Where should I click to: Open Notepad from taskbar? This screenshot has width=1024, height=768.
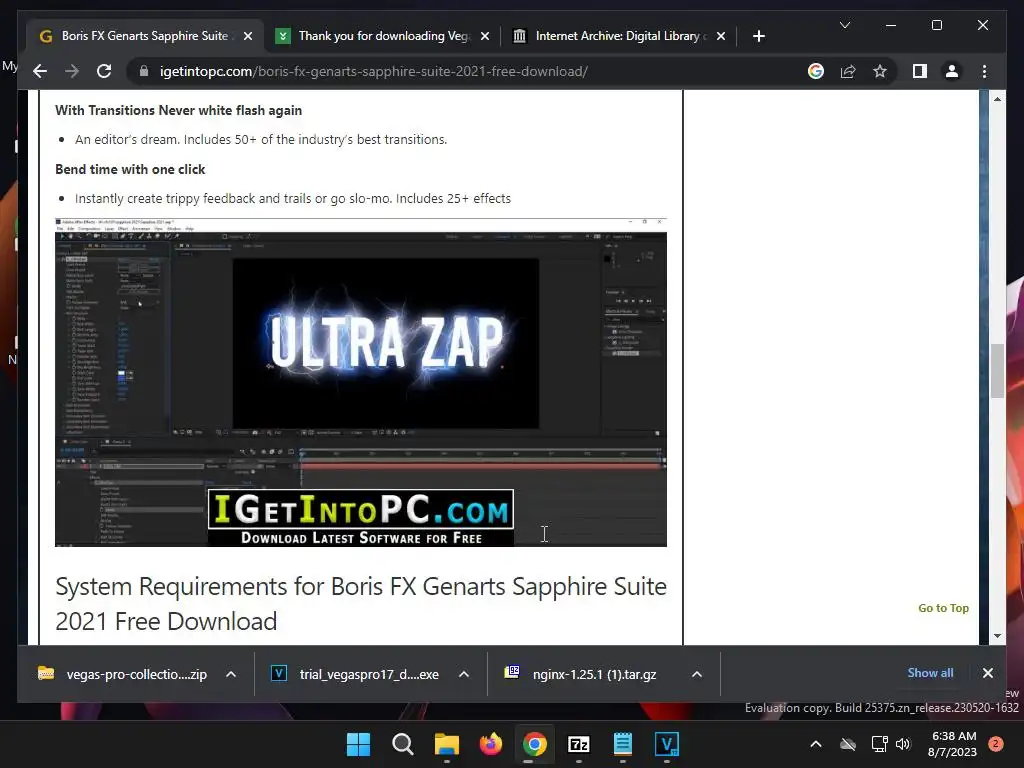pos(622,744)
